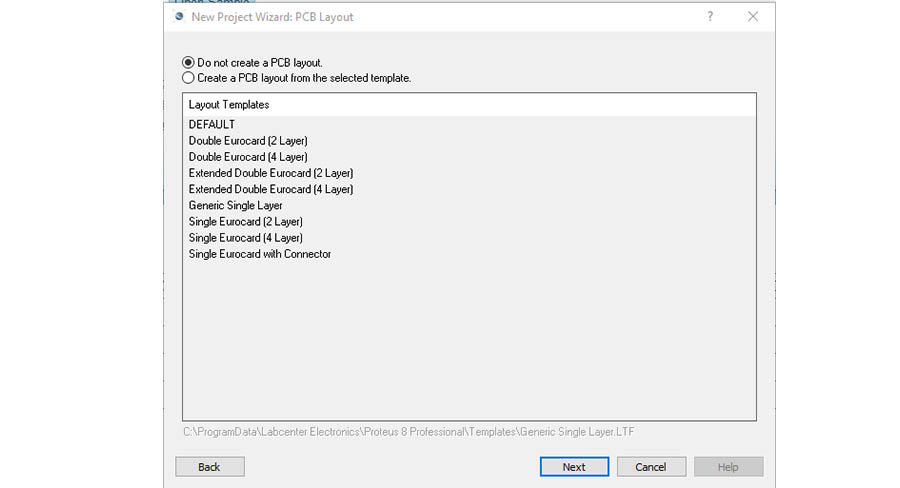Image resolution: width=900 pixels, height=488 pixels.
Task: Select Generic Single Layer template
Action: [236, 205]
